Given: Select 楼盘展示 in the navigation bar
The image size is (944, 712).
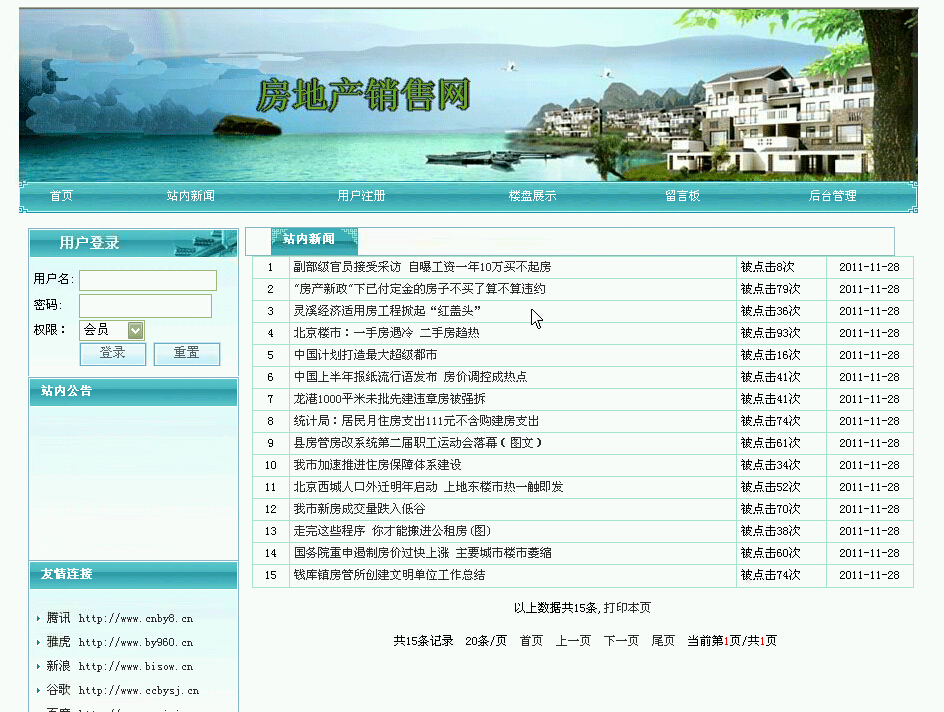Looking at the screenshot, I should (532, 196).
